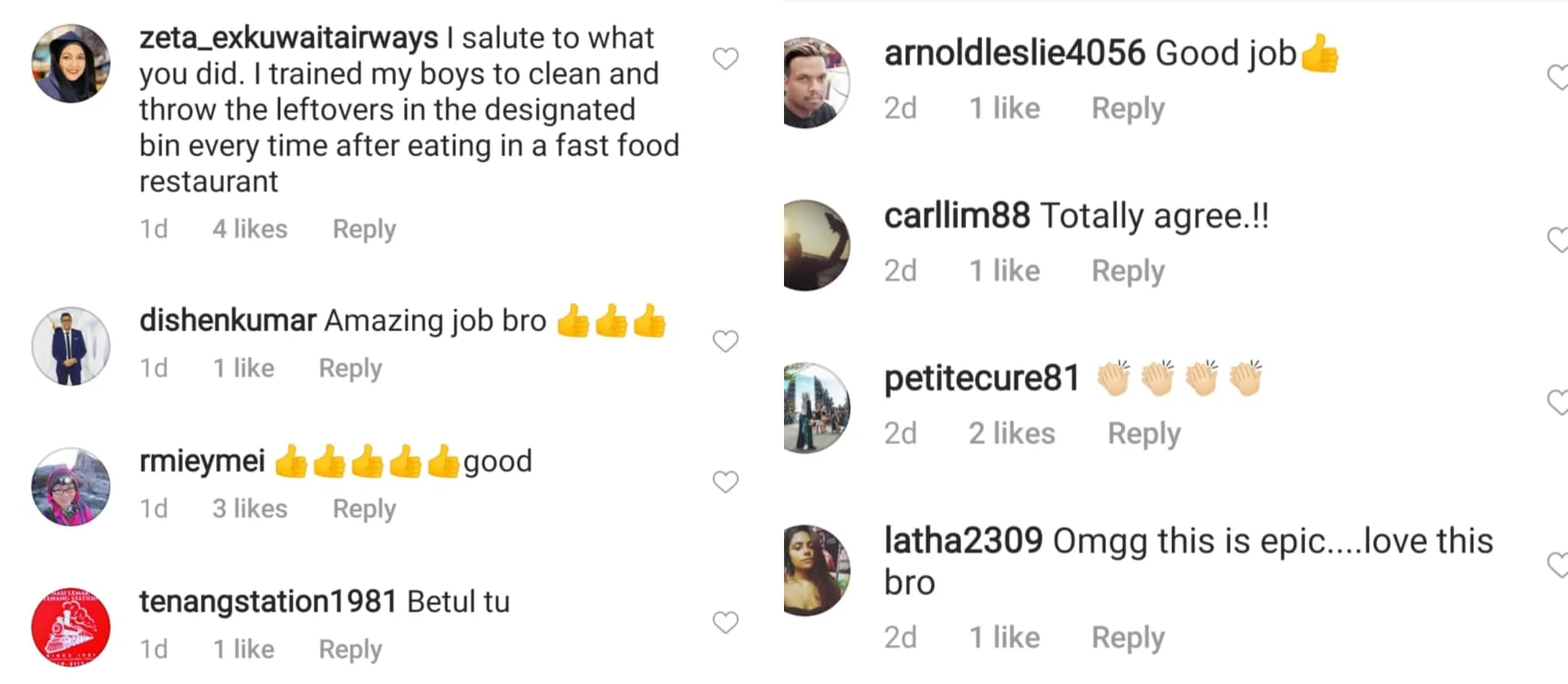Reply to zeta_exkuwaitairways's comment
Screen dimensions: 1568x684
pos(364,230)
